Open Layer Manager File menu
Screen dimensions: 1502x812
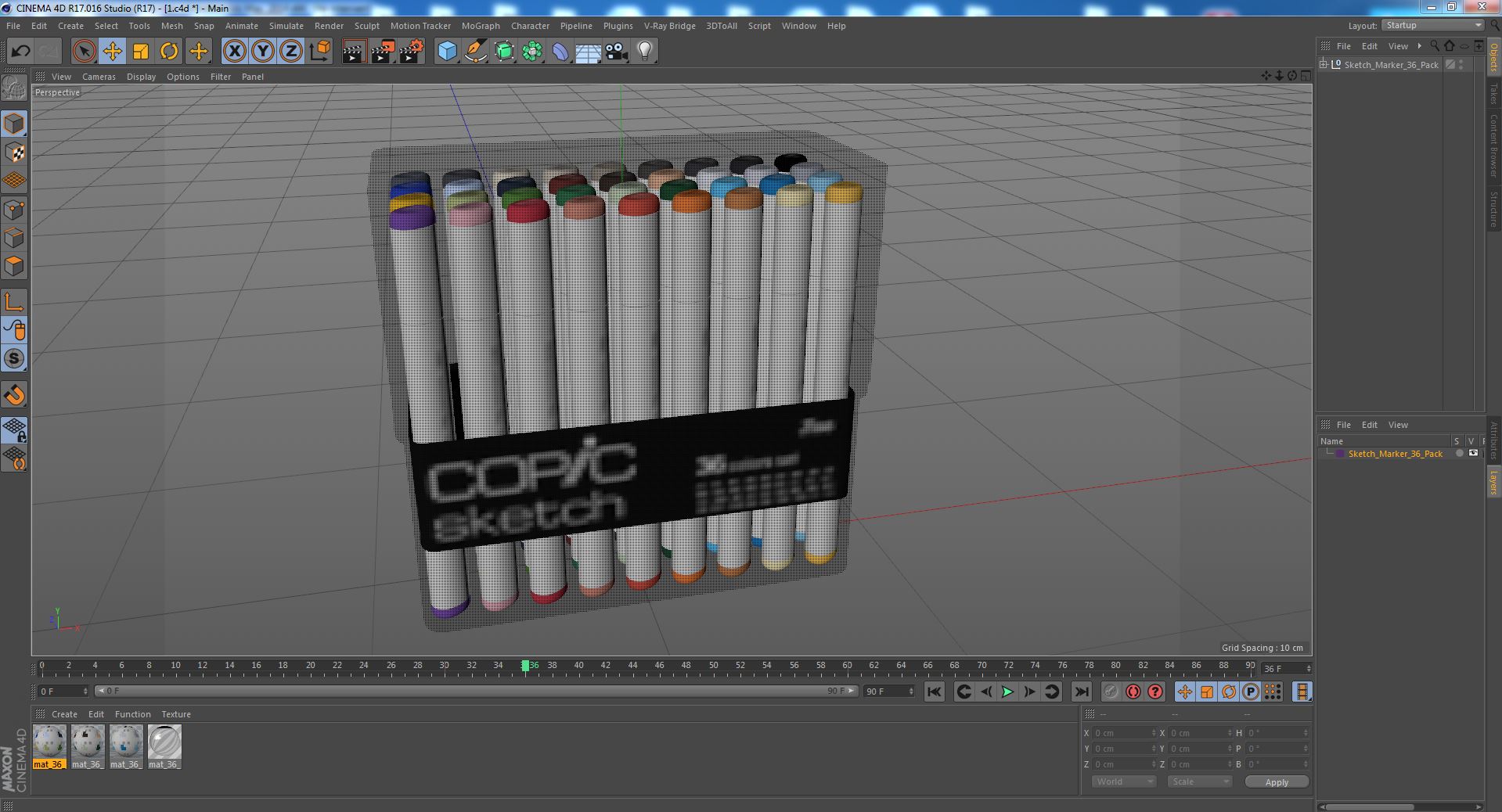(x=1343, y=425)
